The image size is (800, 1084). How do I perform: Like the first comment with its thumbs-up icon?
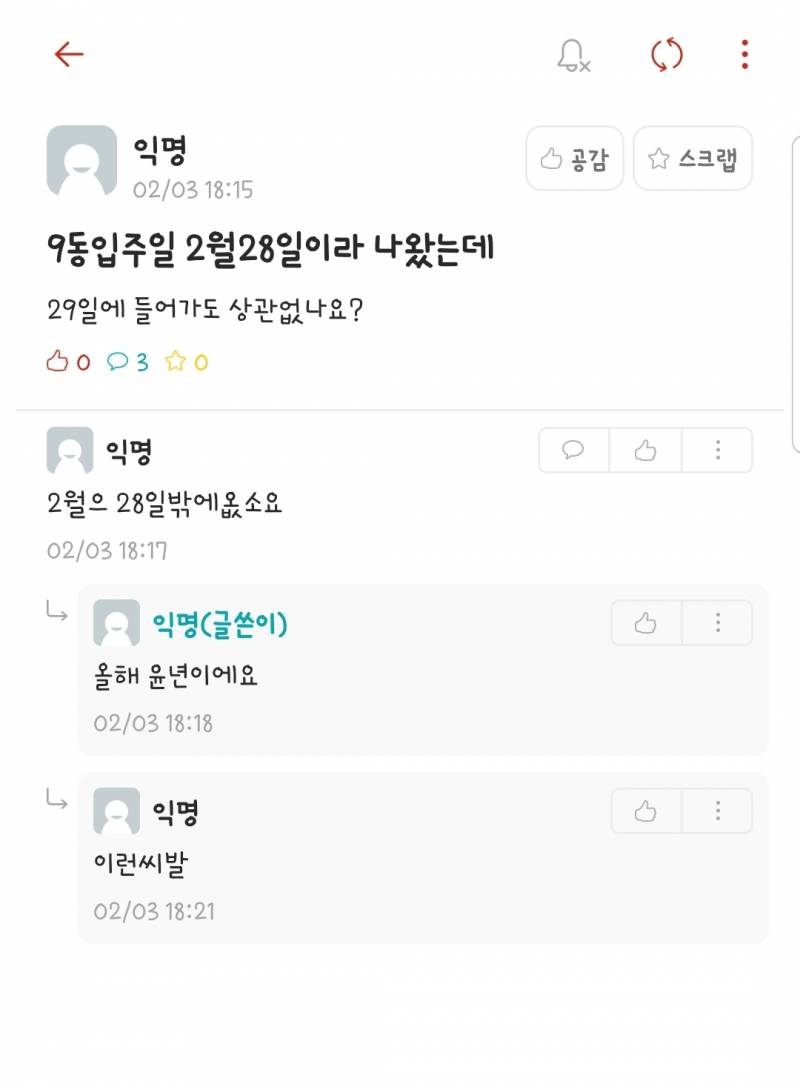pos(644,450)
